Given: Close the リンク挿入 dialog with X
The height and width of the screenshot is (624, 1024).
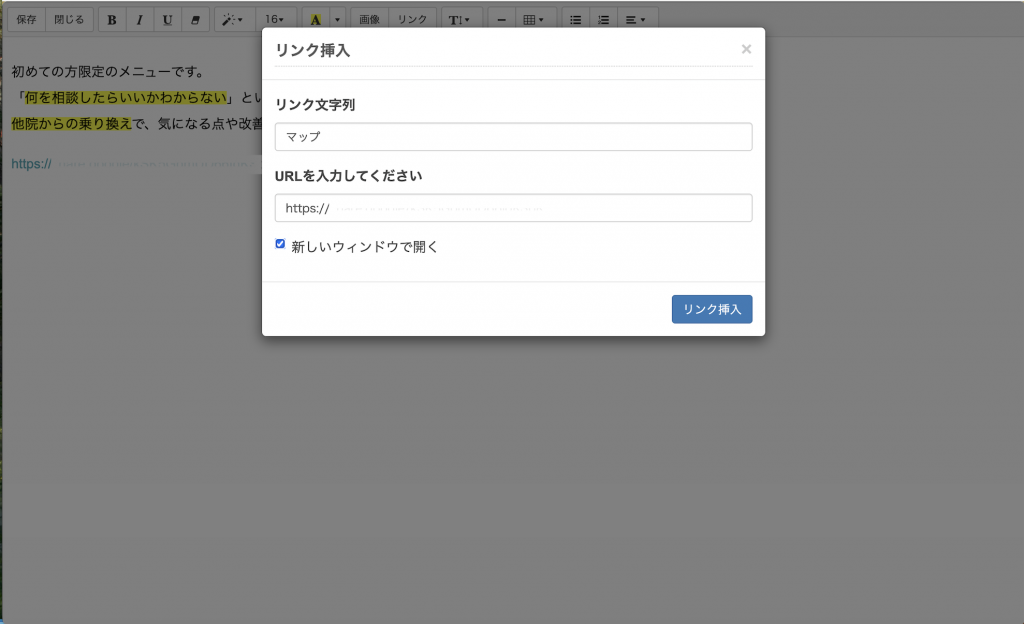Looking at the screenshot, I should pyautogui.click(x=746, y=49).
